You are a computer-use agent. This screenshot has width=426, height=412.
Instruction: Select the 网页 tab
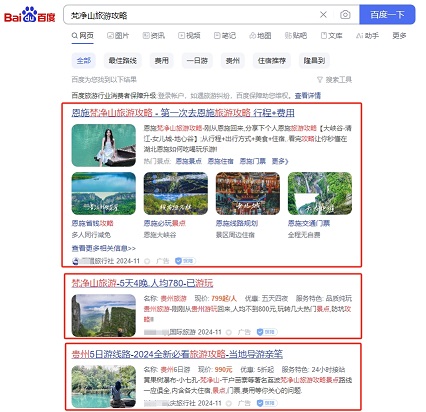[83, 35]
